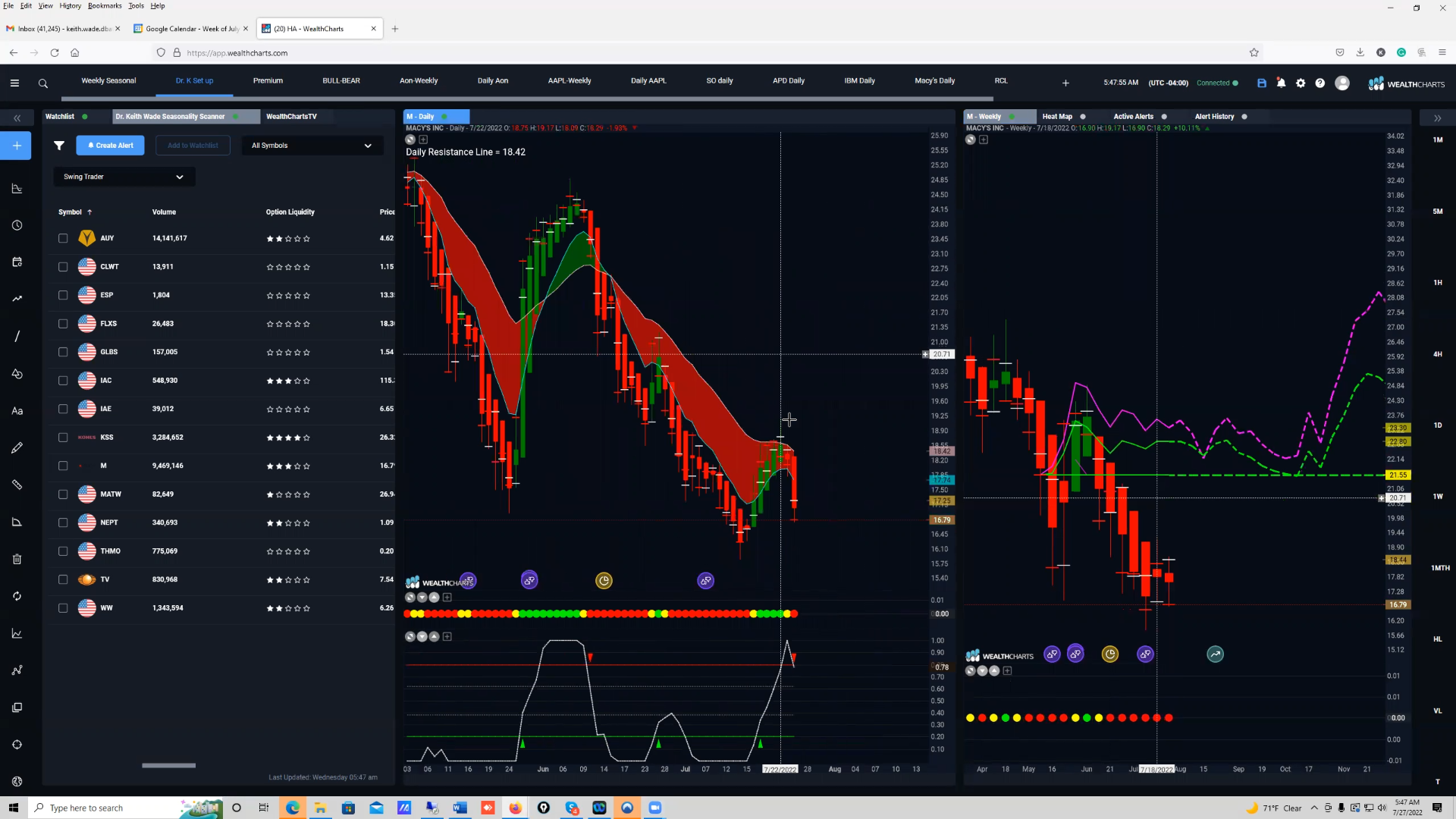Open the Heat Map tab
1456x819 pixels.
coord(1057,117)
